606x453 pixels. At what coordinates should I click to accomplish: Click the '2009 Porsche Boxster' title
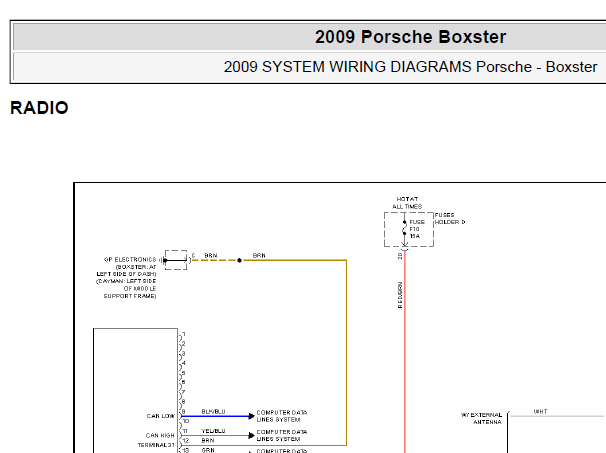tap(410, 37)
